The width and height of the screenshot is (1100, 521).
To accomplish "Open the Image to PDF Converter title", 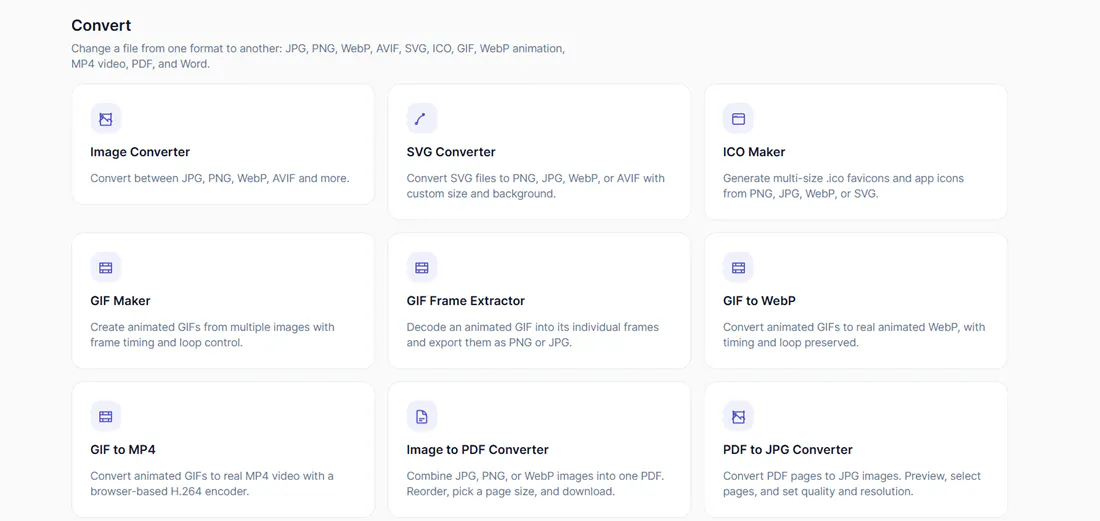I will click(x=478, y=449).
